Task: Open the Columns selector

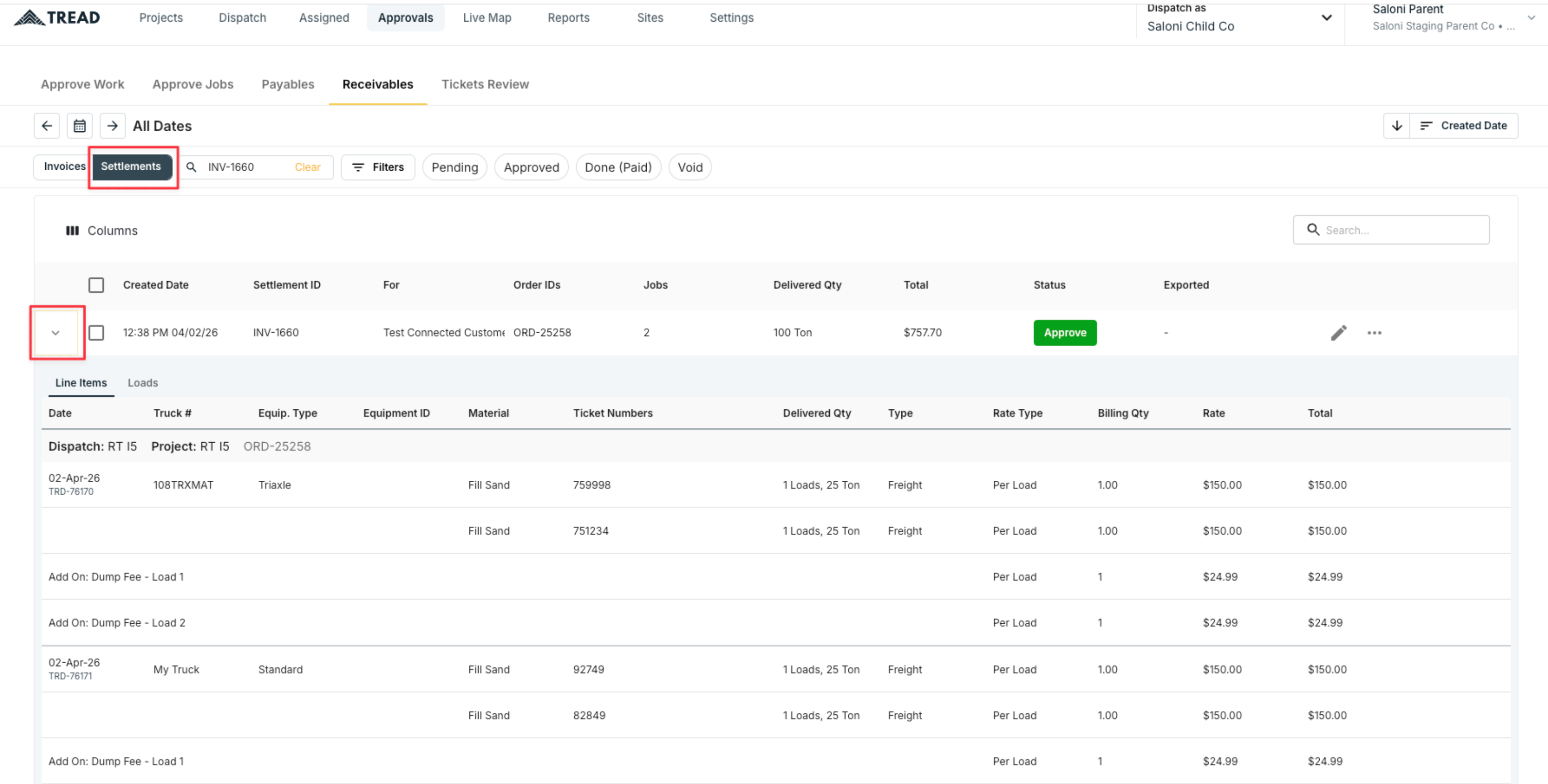Action: tap(101, 231)
